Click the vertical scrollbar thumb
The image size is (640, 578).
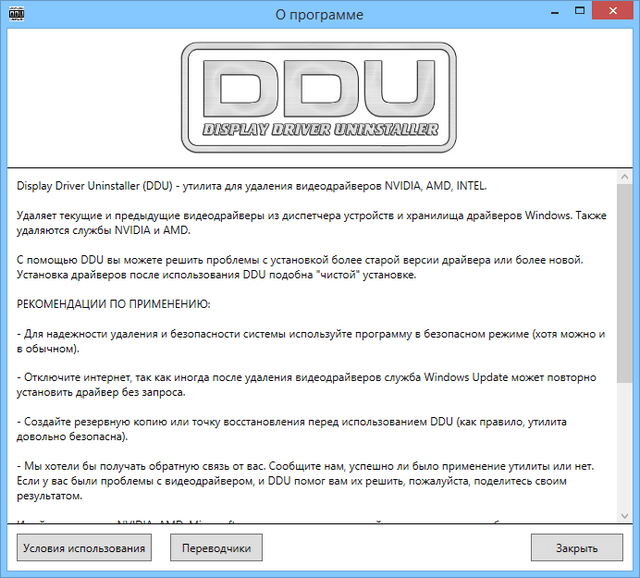624,283
